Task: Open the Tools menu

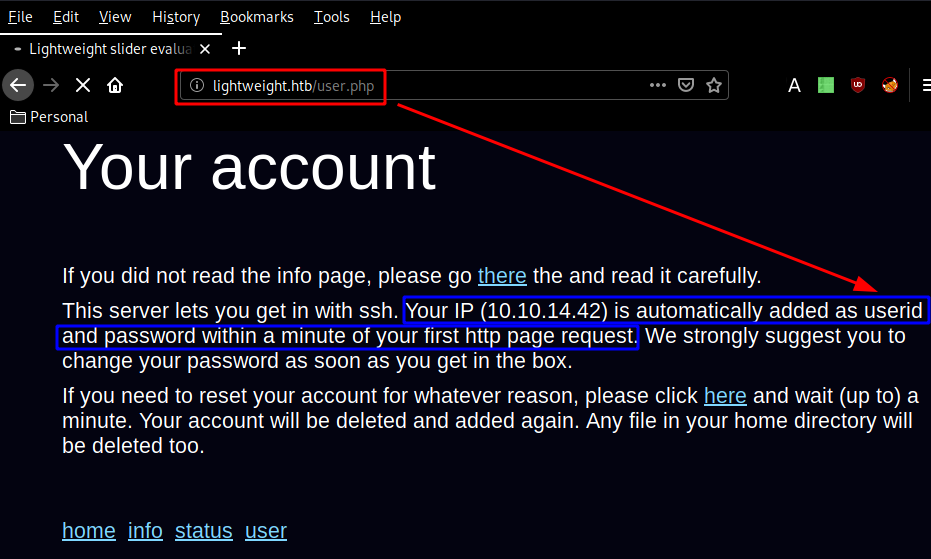Action: point(331,17)
